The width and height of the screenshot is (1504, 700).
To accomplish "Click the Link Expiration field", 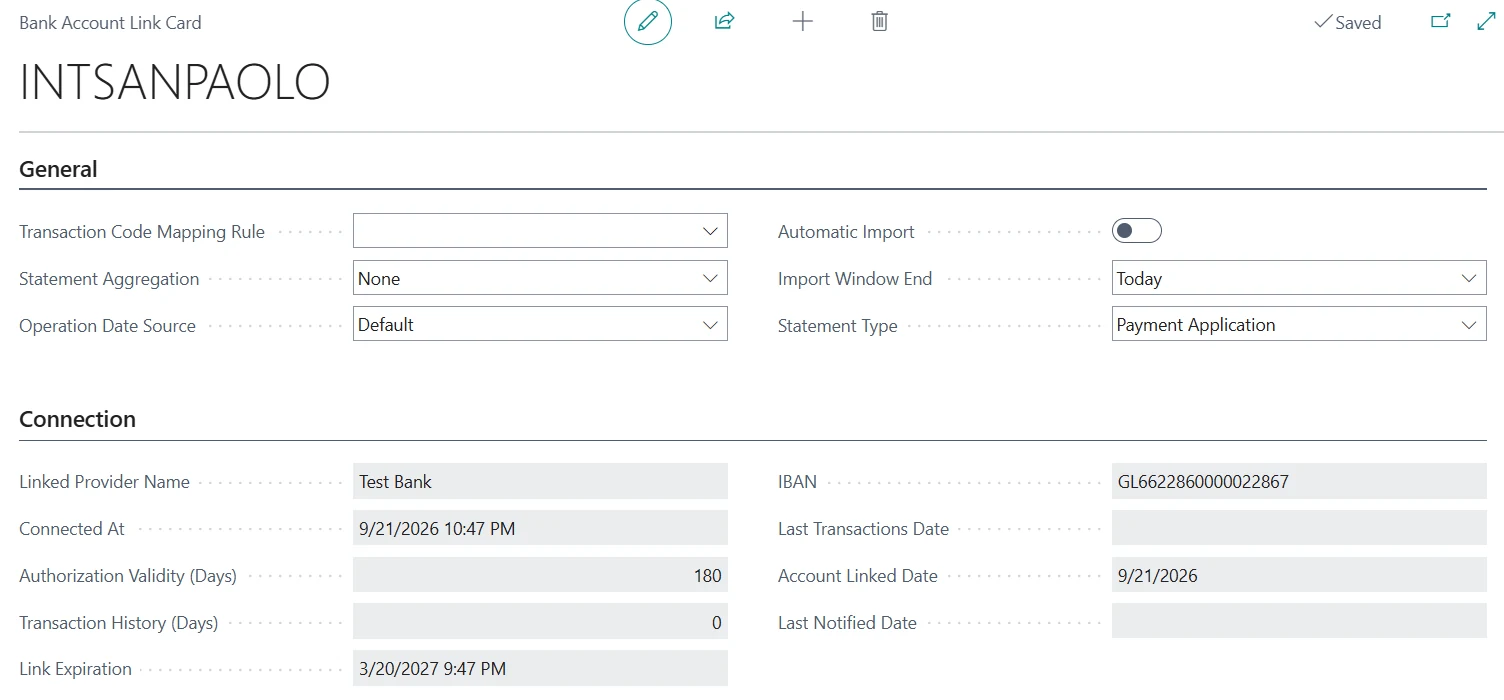I will [x=540, y=668].
